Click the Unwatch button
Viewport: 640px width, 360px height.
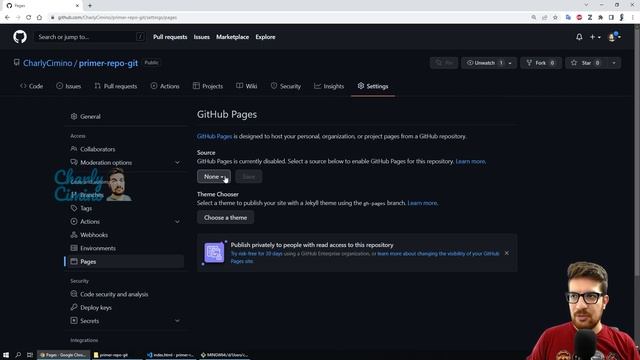pyautogui.click(x=484, y=63)
